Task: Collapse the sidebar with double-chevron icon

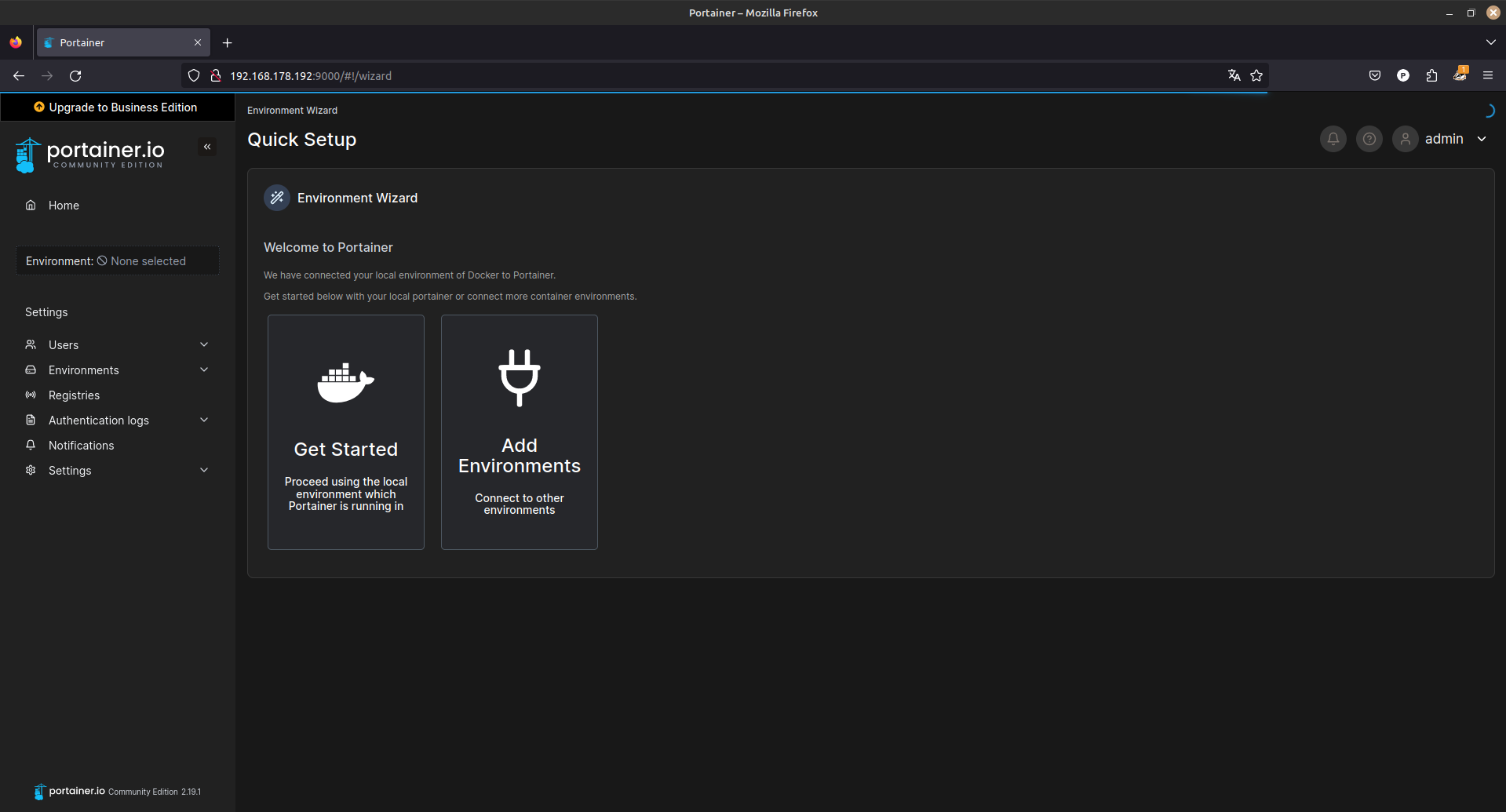Action: coord(207,147)
